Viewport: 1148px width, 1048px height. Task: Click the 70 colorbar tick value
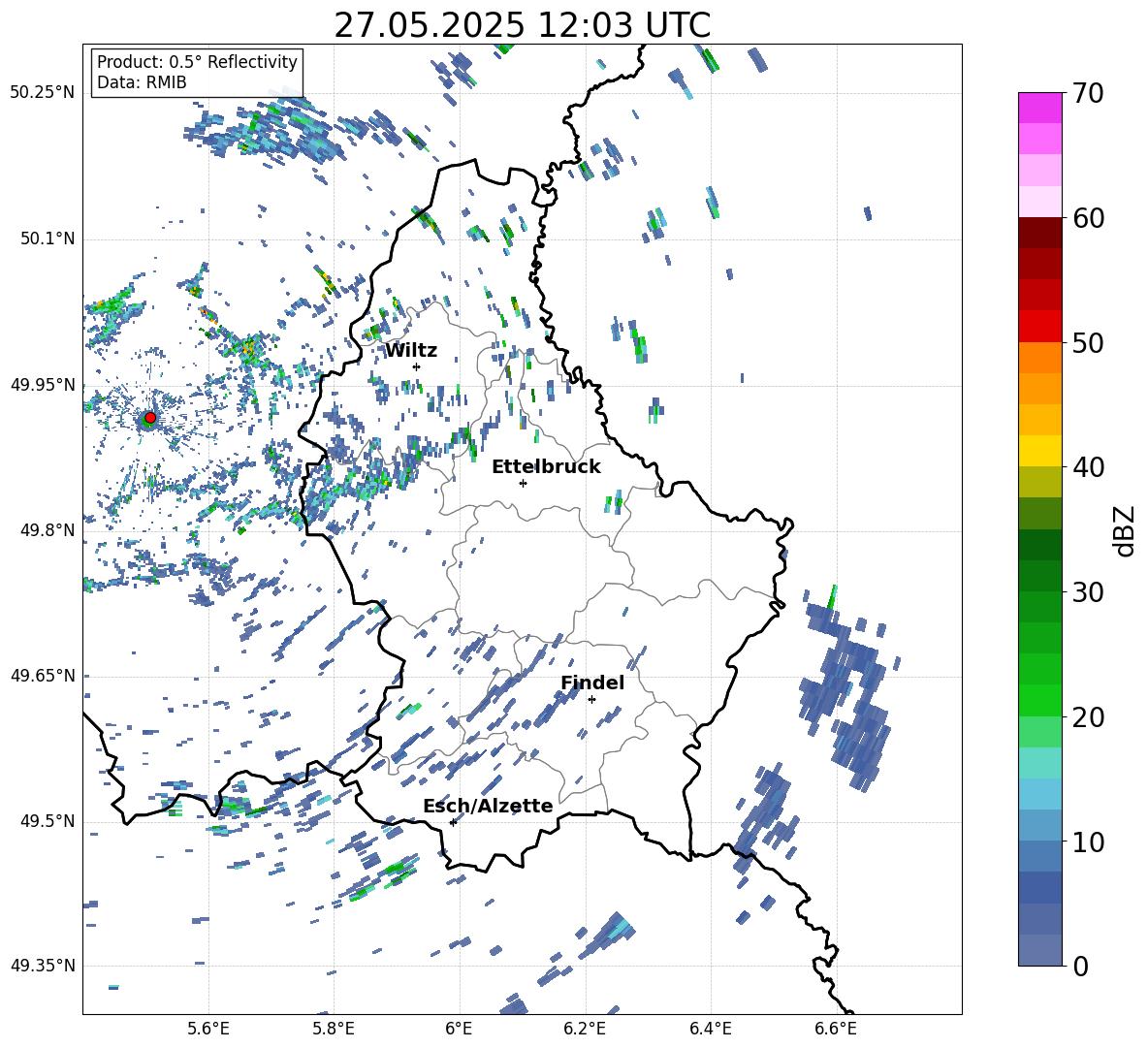[x=1089, y=93]
